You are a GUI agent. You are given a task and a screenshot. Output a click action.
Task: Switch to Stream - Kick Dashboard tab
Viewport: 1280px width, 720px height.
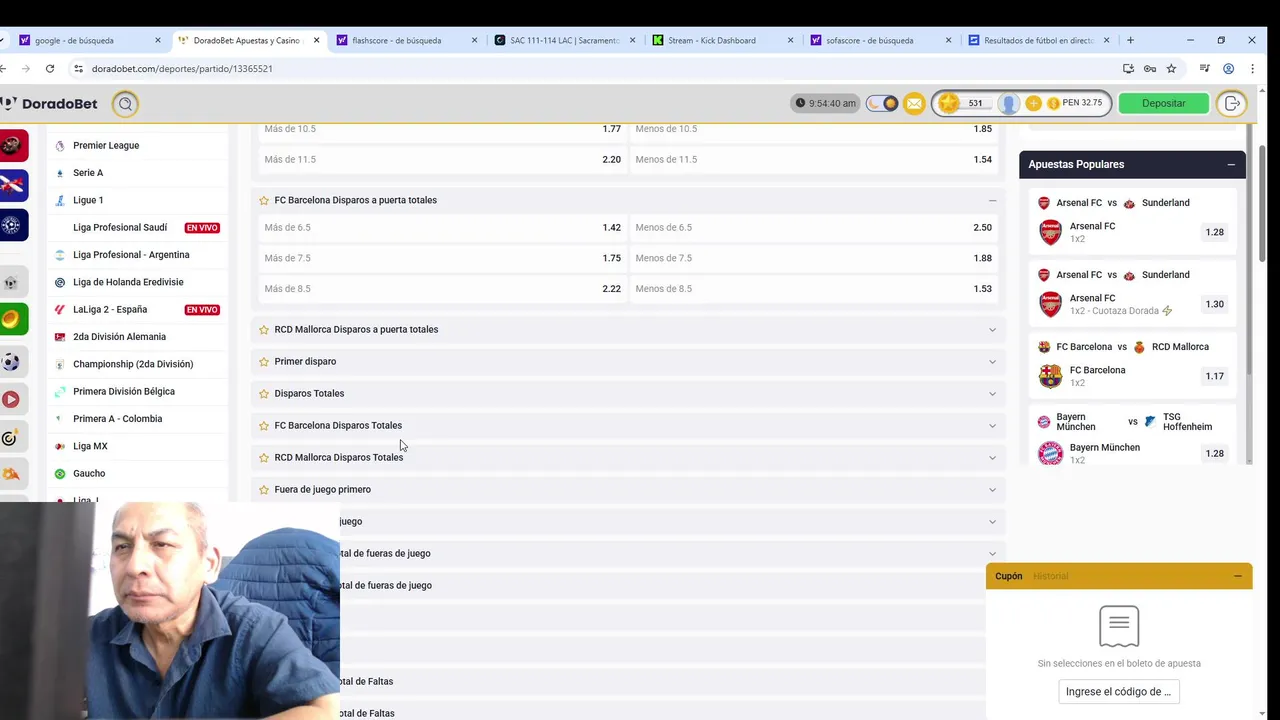point(722,40)
